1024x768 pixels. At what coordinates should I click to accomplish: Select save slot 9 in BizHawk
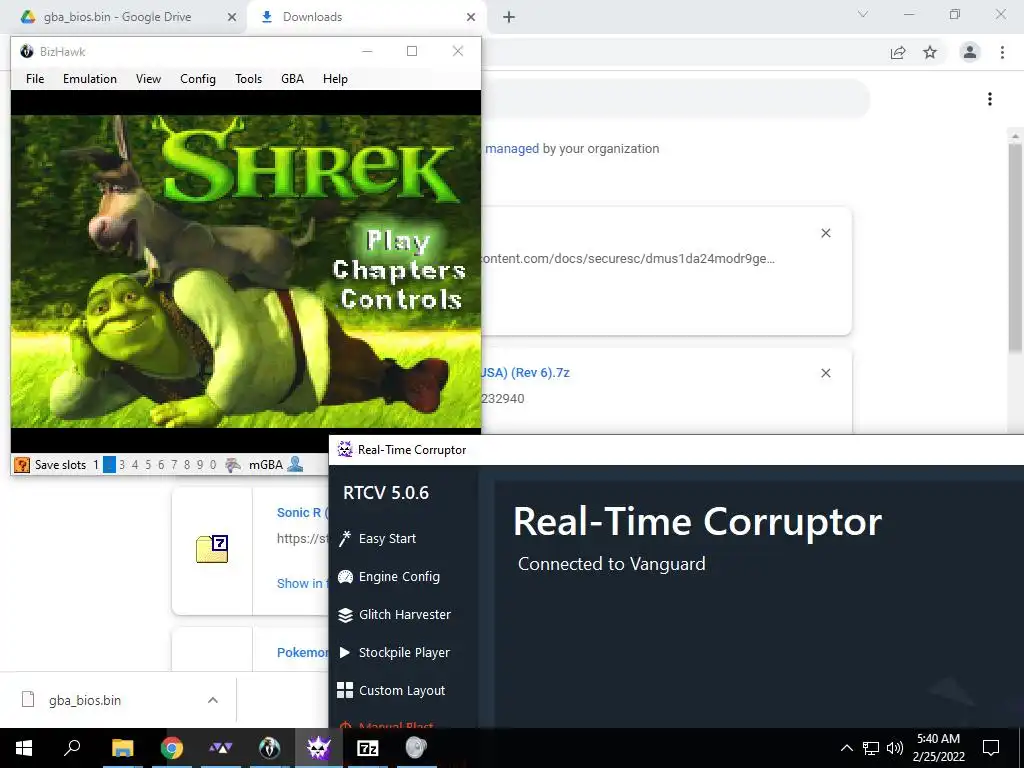tap(200, 465)
